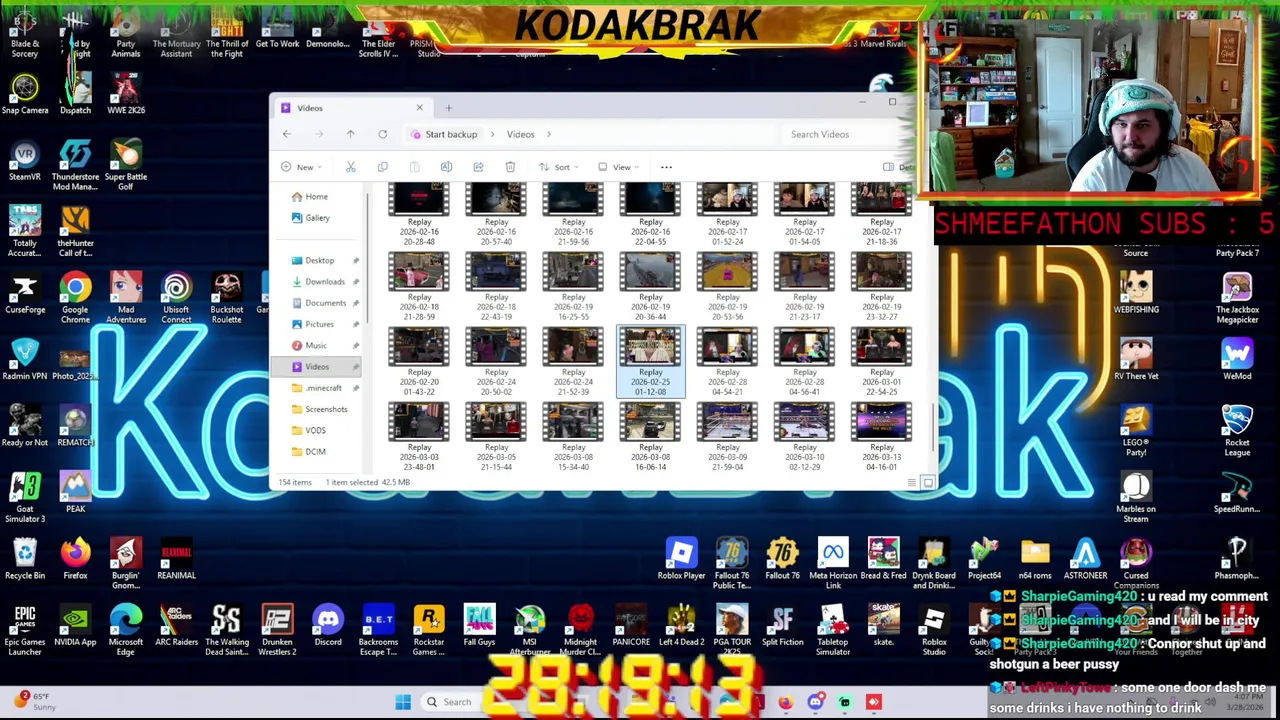The width and height of the screenshot is (1280, 720).
Task: Open VODS folder in navigation pane
Action: click(314, 430)
